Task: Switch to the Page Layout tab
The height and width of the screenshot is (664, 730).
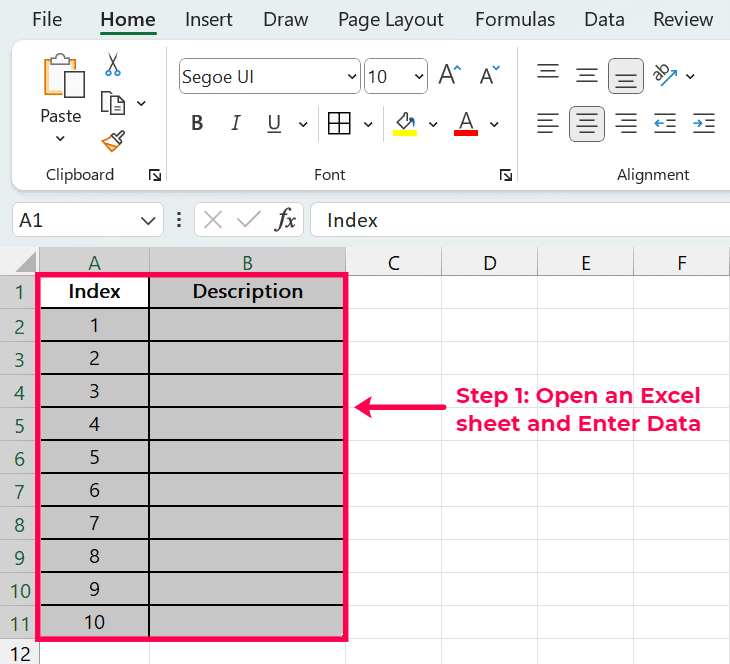Action: (391, 20)
